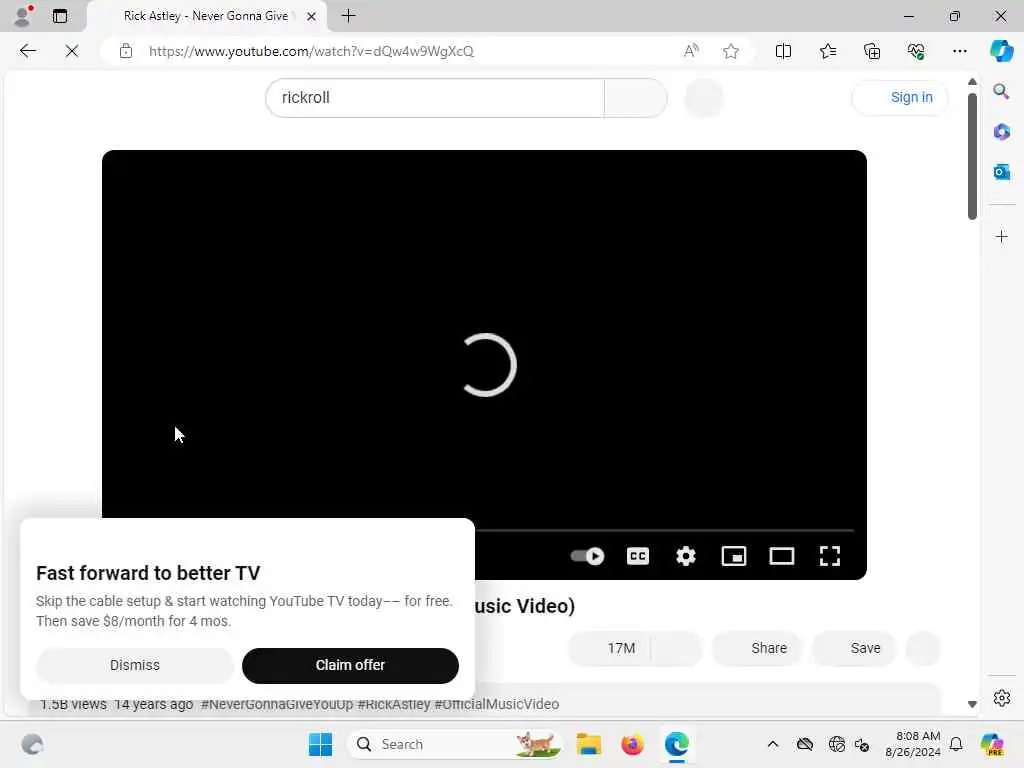The width and height of the screenshot is (1024, 768).
Task: Open split screen view
Action: tap(783, 51)
